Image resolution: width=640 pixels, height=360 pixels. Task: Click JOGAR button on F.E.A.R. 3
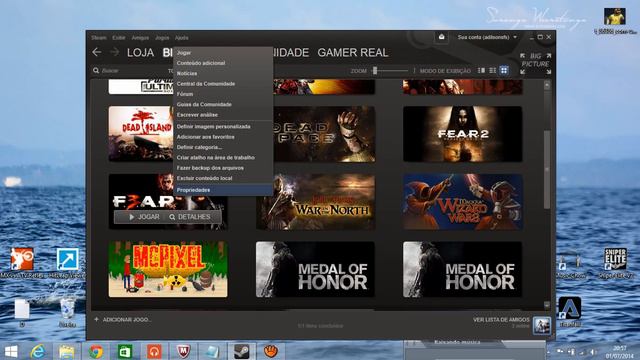tap(144, 217)
